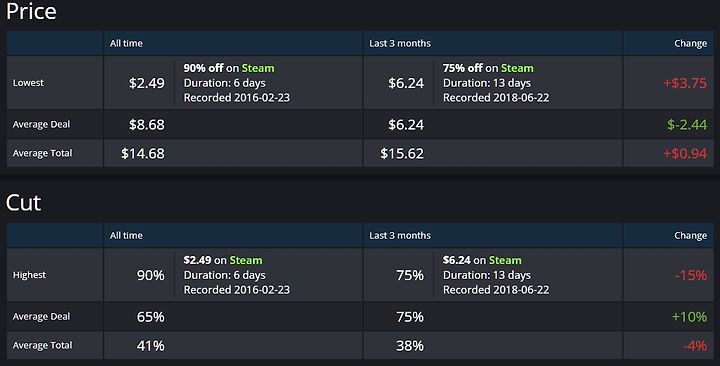This screenshot has width=720, height=366.
Task: Select the $-2.44 average deal change
Action: (687, 124)
